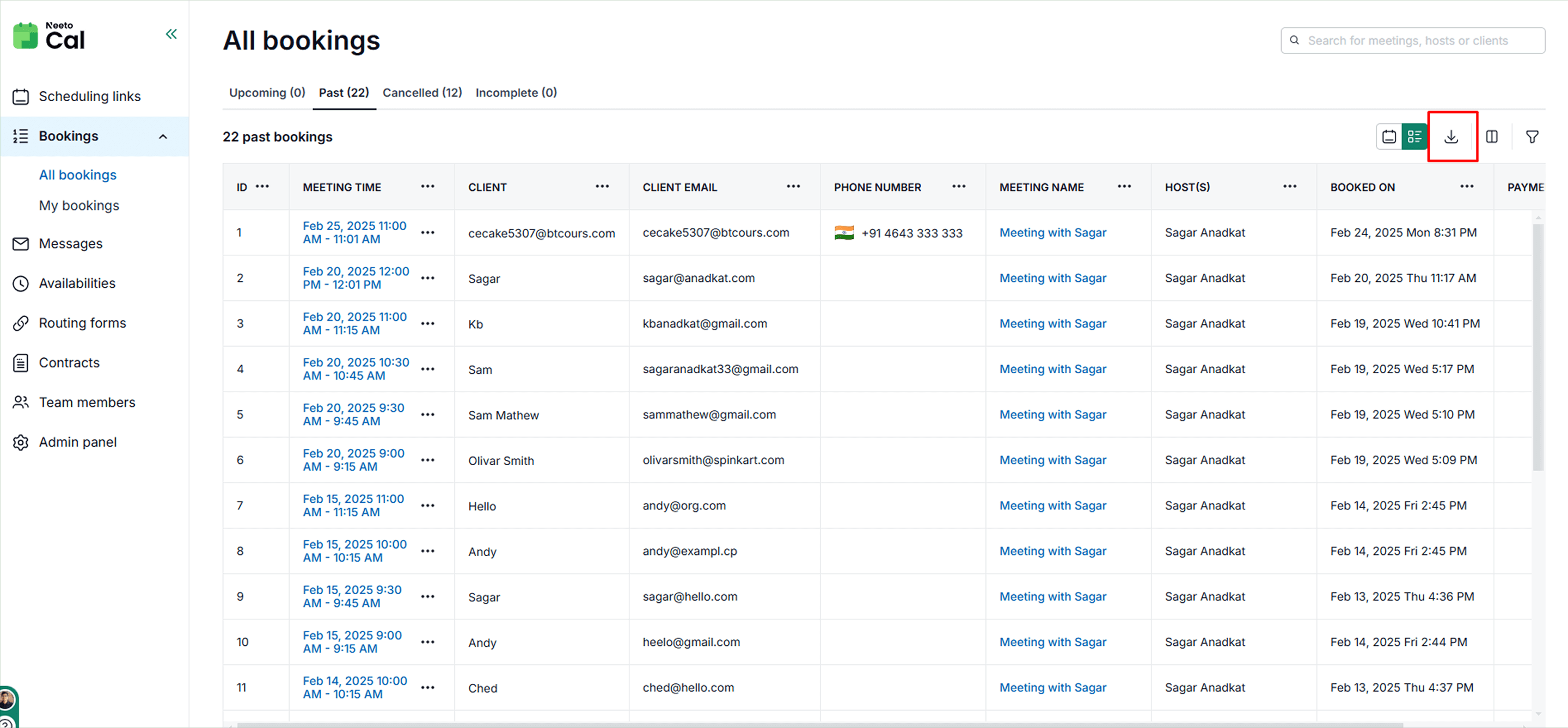Switch to the Incomplete (0) tab
Screen dimensions: 1568x728
[516, 92]
